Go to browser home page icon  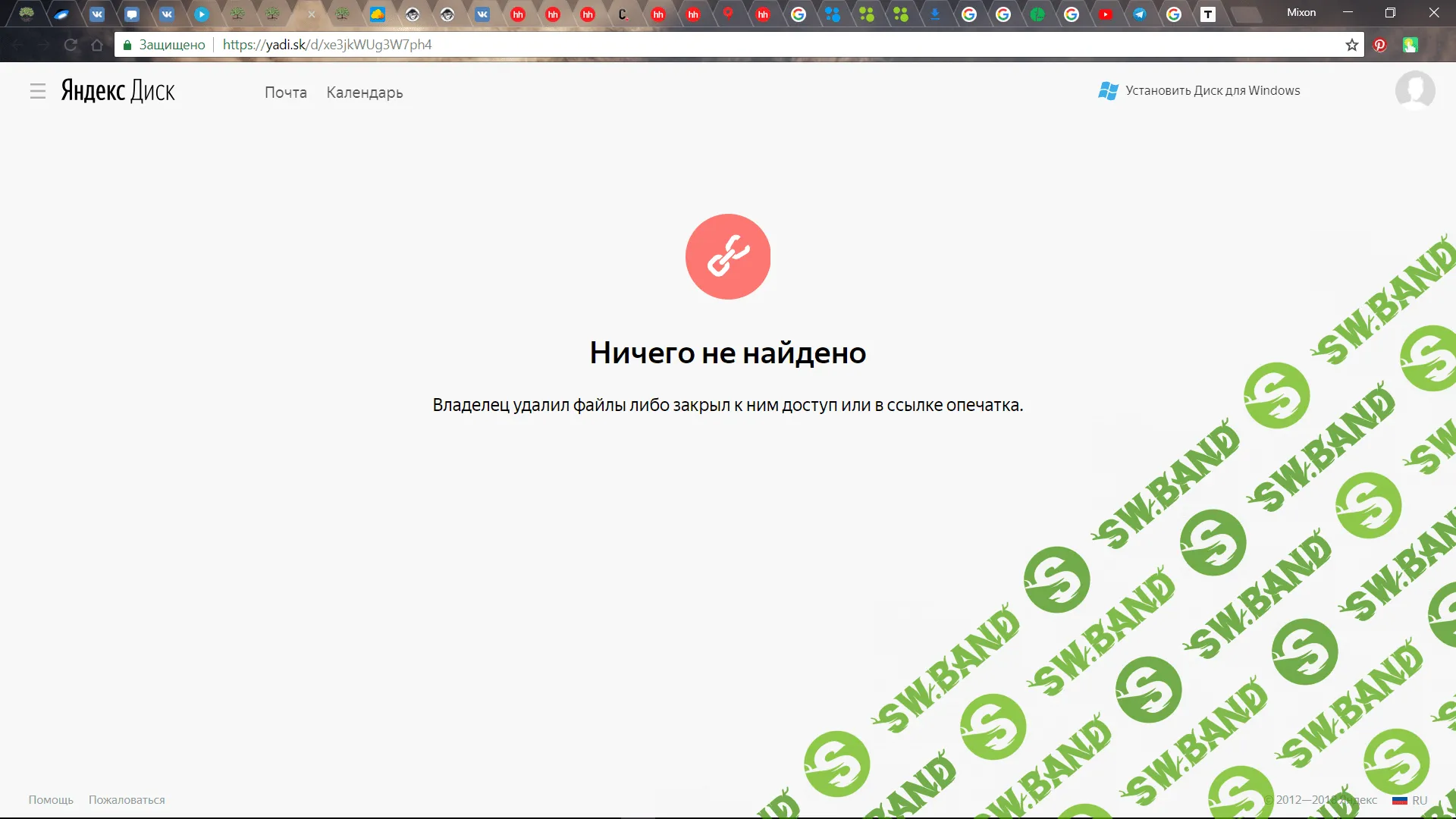tap(97, 45)
